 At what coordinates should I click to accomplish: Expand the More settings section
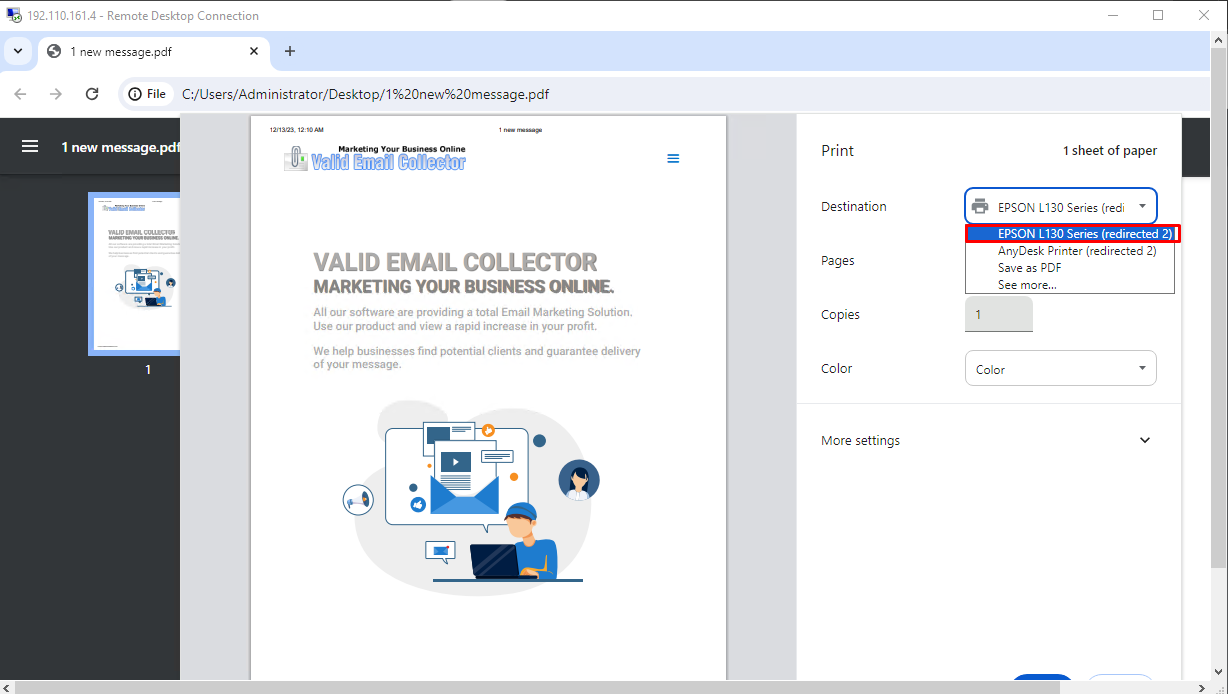coord(988,440)
